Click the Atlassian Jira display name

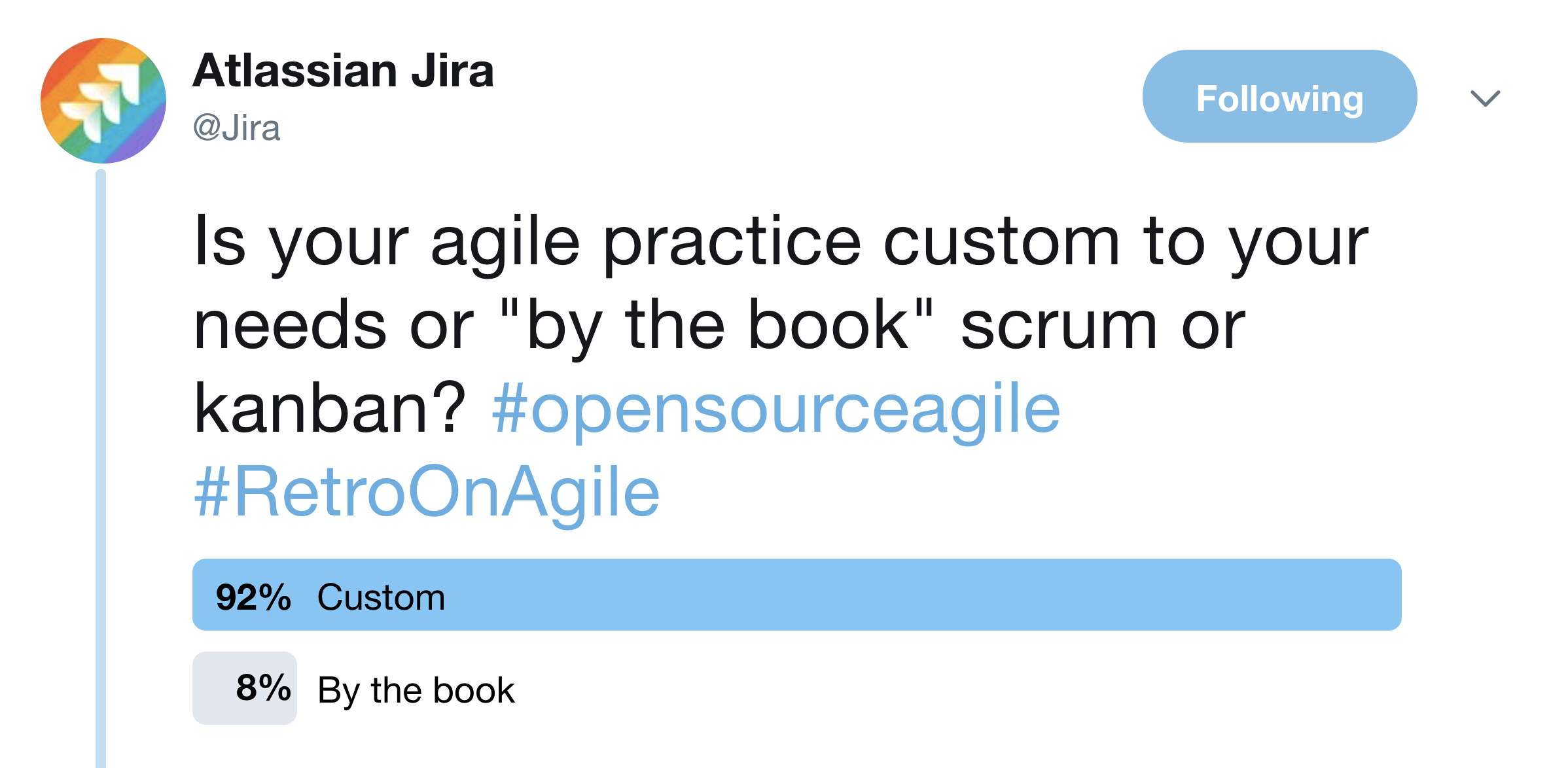pyautogui.click(x=345, y=72)
